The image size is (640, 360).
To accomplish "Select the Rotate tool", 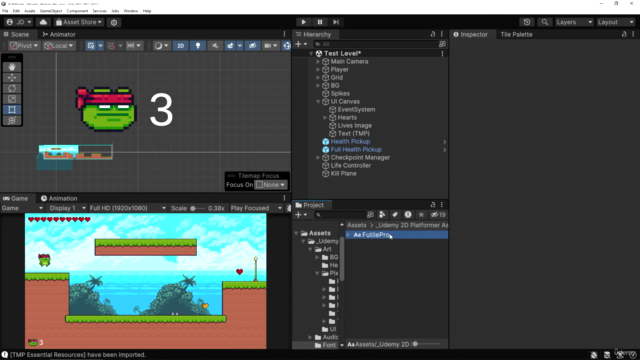I will point(12,88).
